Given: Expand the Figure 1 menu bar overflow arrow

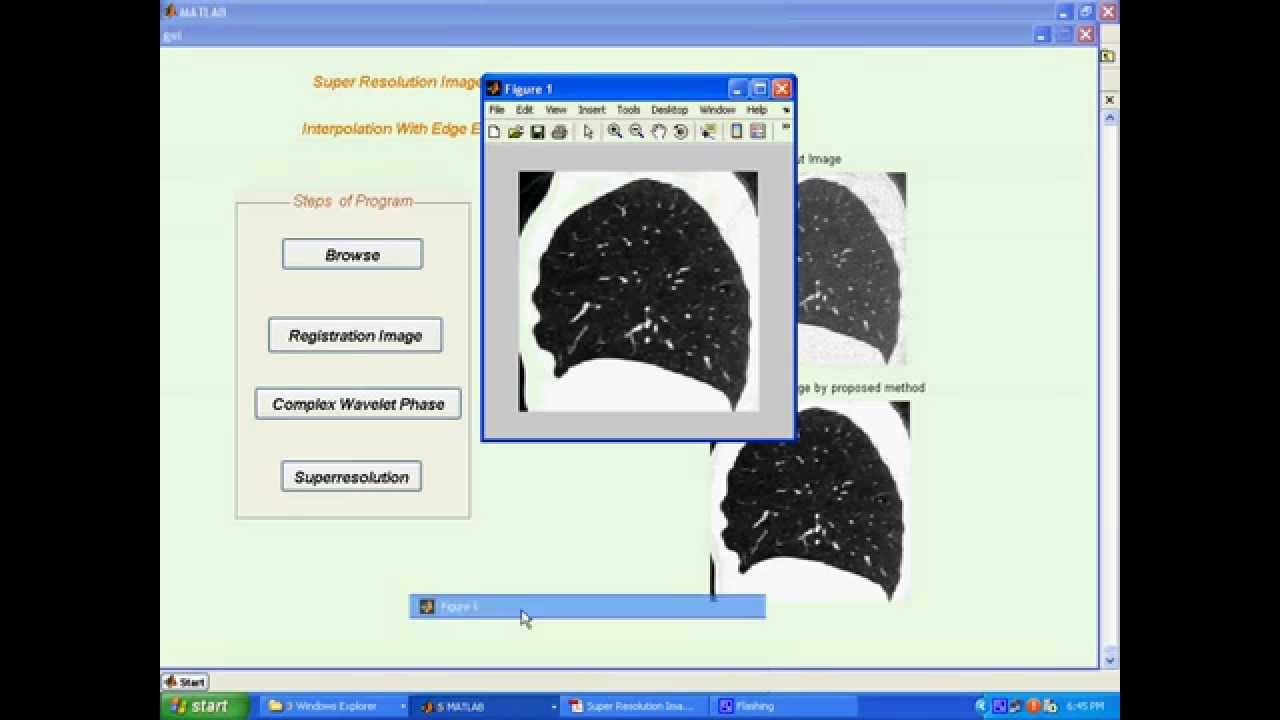Looking at the screenshot, I should [x=786, y=110].
